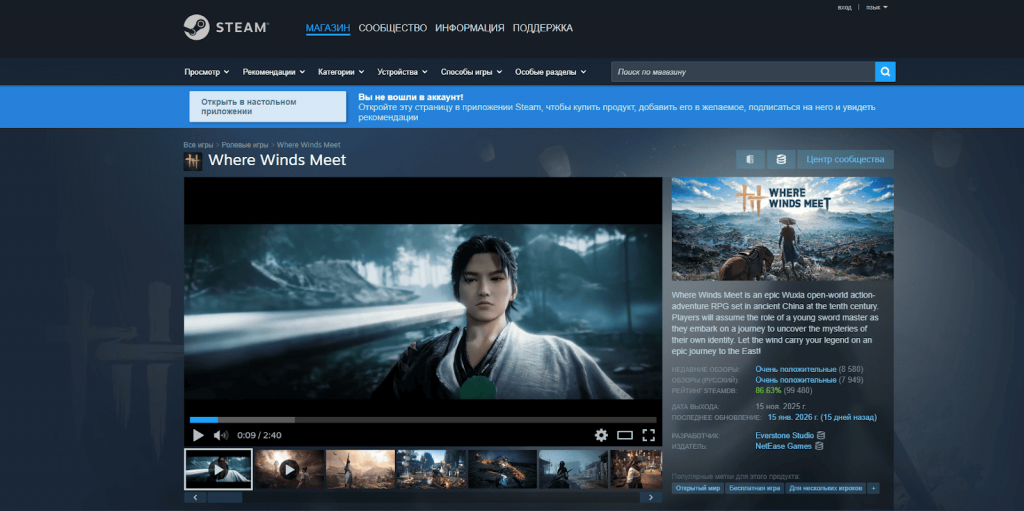Click the plus button after the tags
1024x511 pixels.
coord(873,488)
